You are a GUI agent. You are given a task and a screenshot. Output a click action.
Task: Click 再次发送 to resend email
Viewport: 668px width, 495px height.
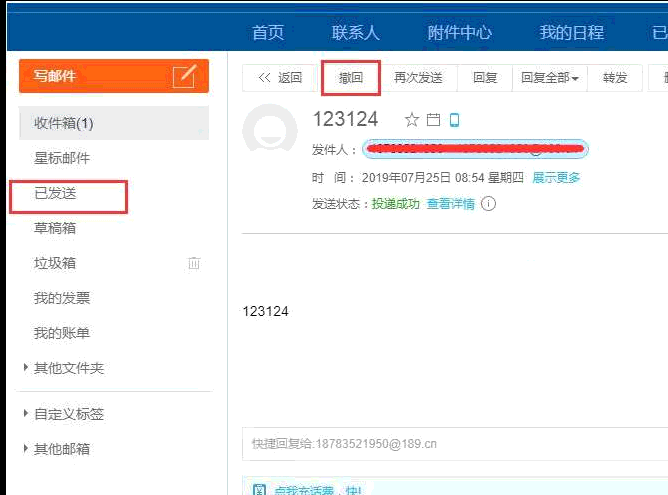(x=418, y=78)
